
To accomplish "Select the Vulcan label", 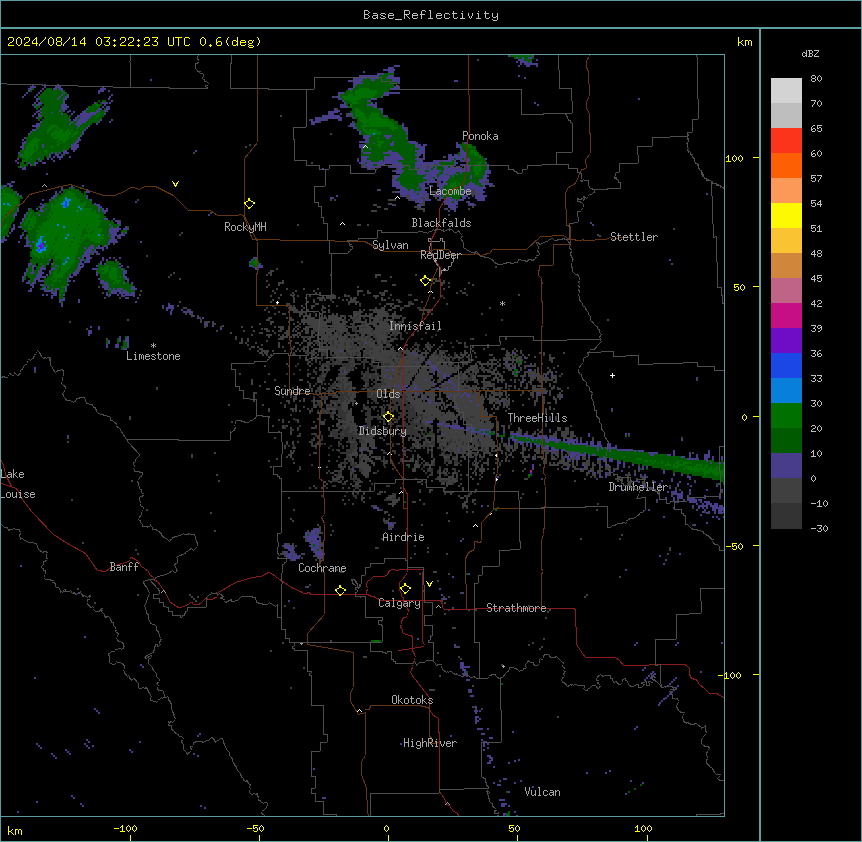I will (x=543, y=792).
